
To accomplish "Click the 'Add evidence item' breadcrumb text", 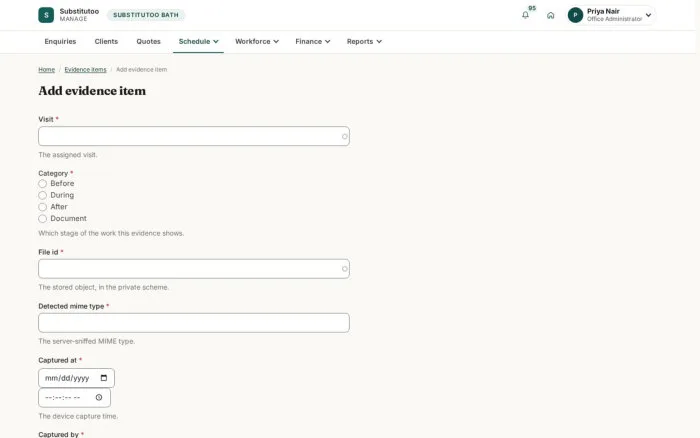I will (x=142, y=70).
